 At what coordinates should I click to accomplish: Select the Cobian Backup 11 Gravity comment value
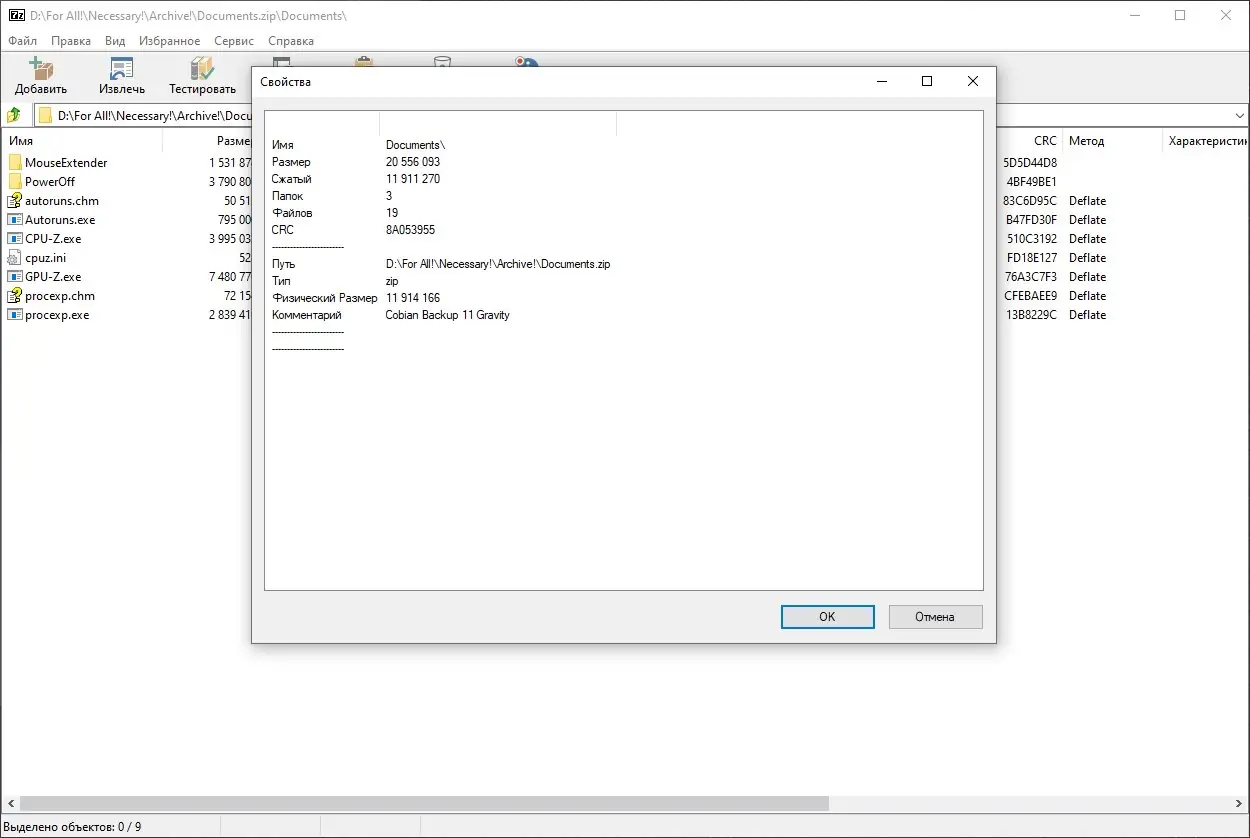point(447,315)
